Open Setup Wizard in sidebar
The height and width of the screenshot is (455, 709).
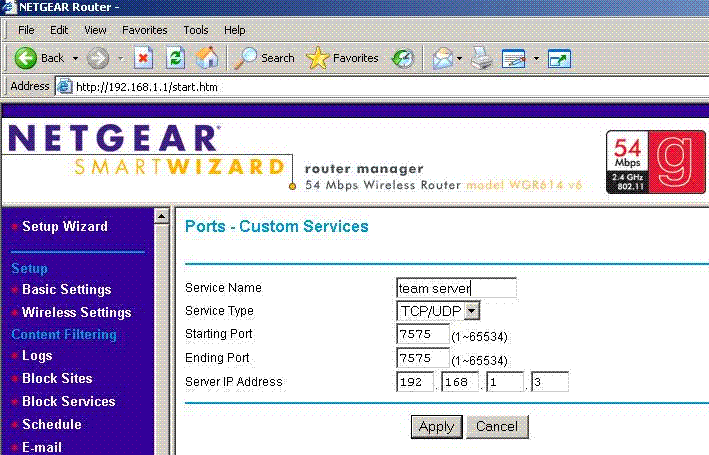coord(65,226)
